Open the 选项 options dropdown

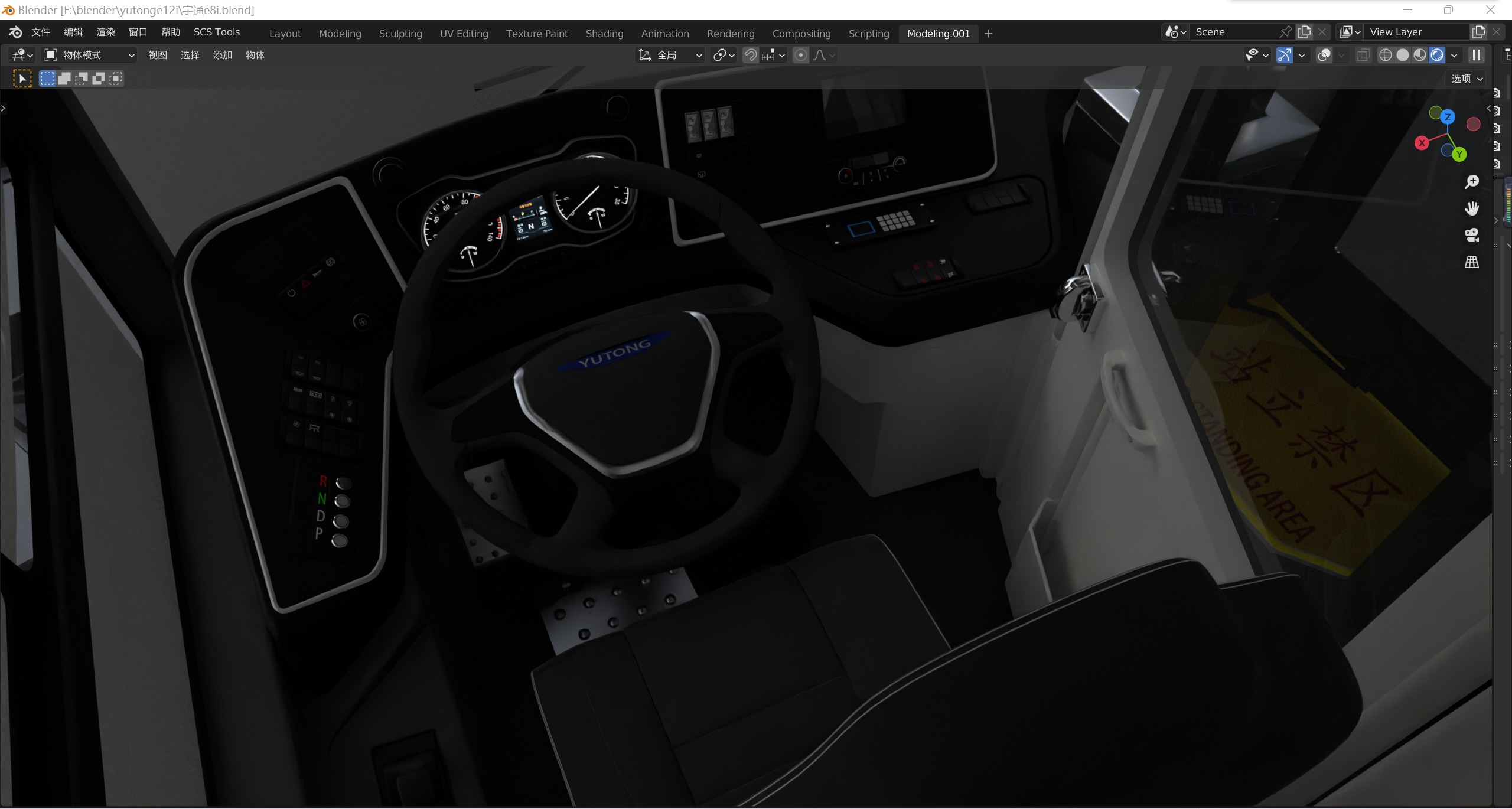click(1467, 79)
